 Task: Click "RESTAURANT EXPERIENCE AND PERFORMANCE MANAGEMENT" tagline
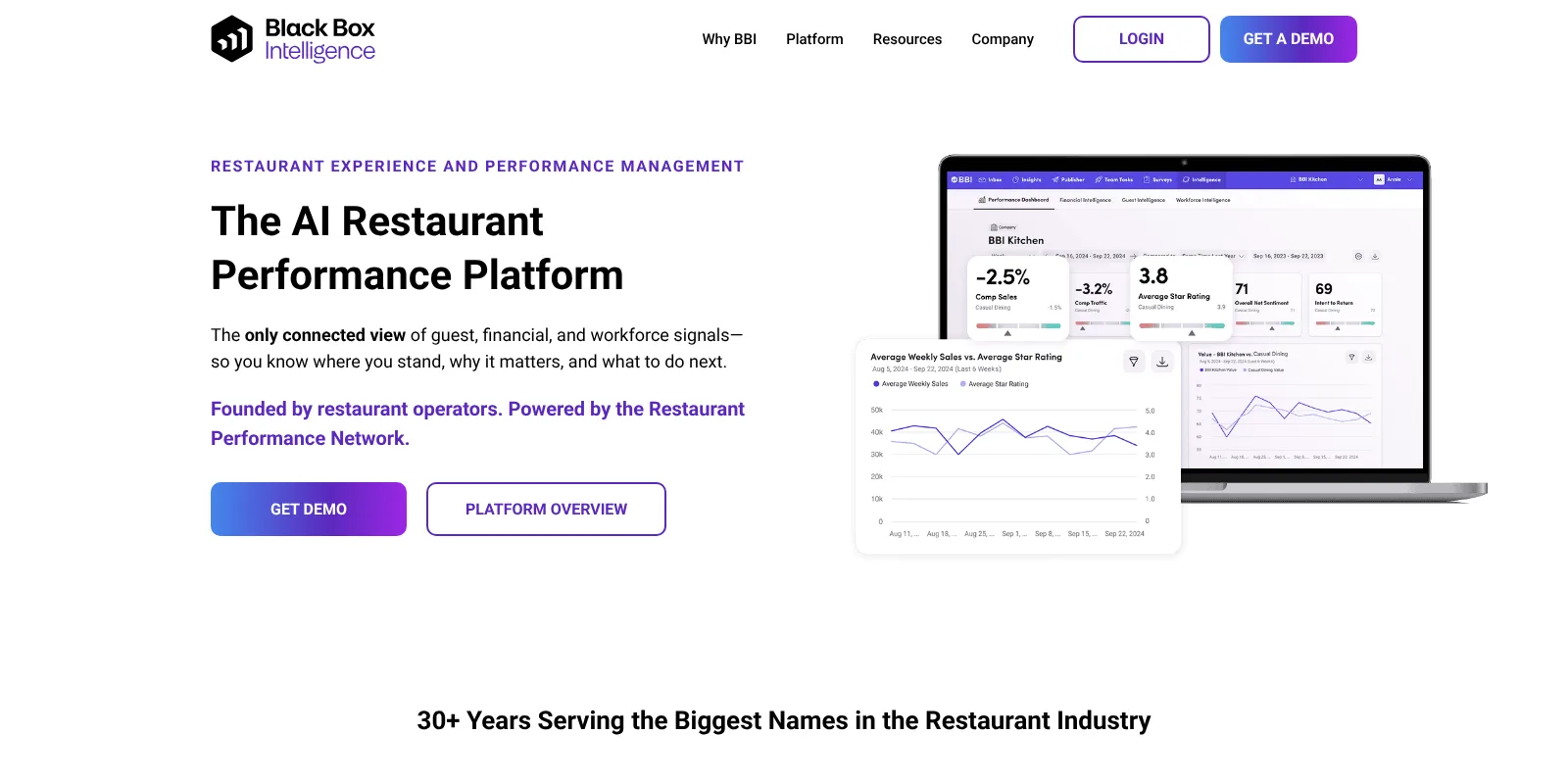click(x=477, y=167)
